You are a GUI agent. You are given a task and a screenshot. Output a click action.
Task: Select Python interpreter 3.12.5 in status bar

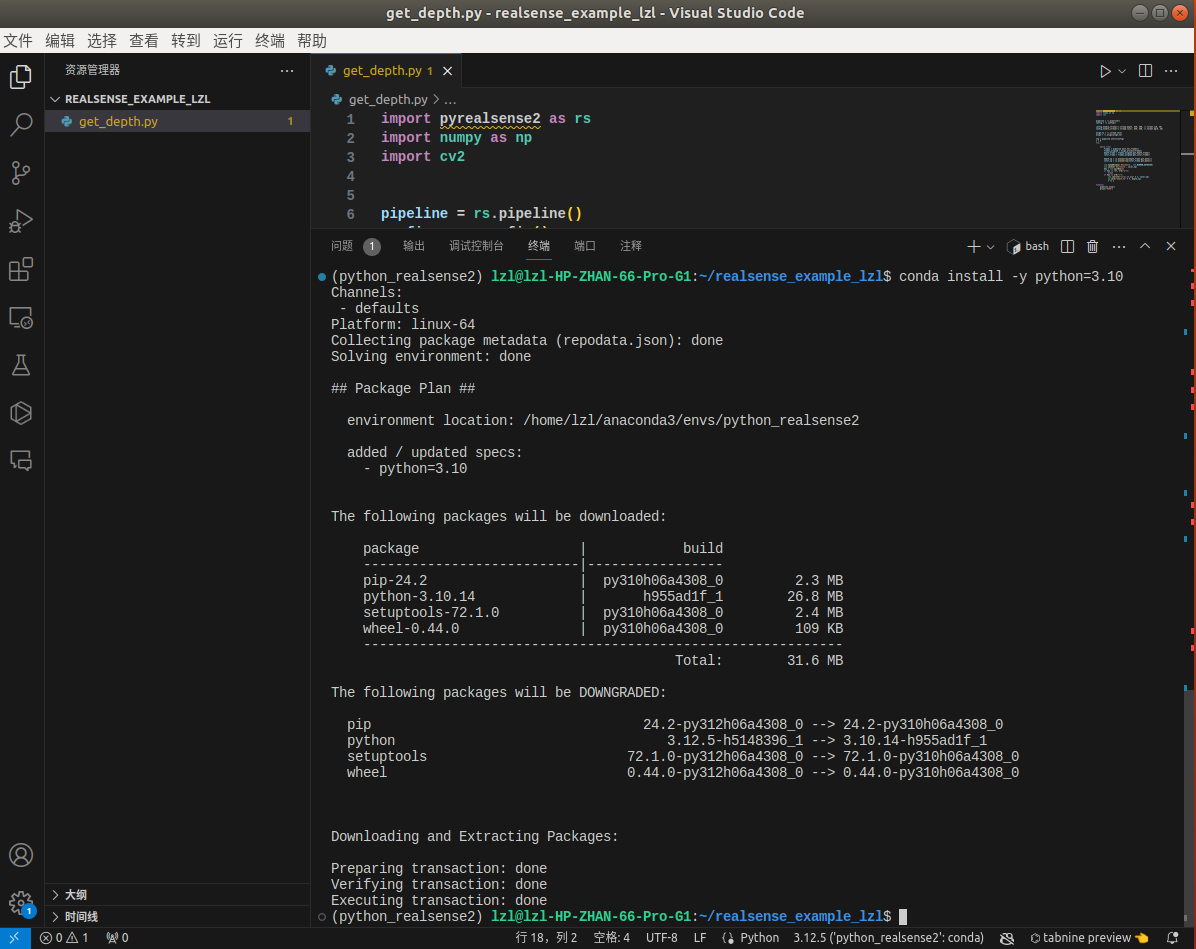click(x=888, y=938)
